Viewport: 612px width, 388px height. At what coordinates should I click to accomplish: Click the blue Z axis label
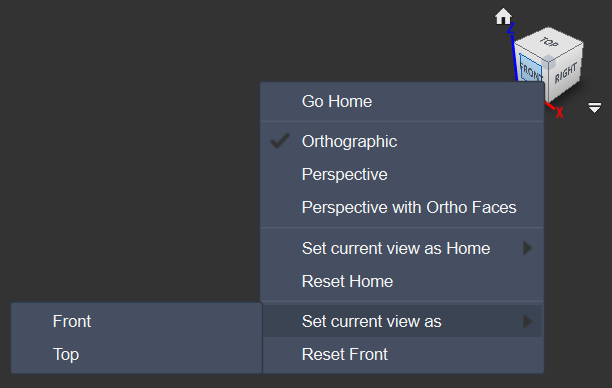coord(511,28)
